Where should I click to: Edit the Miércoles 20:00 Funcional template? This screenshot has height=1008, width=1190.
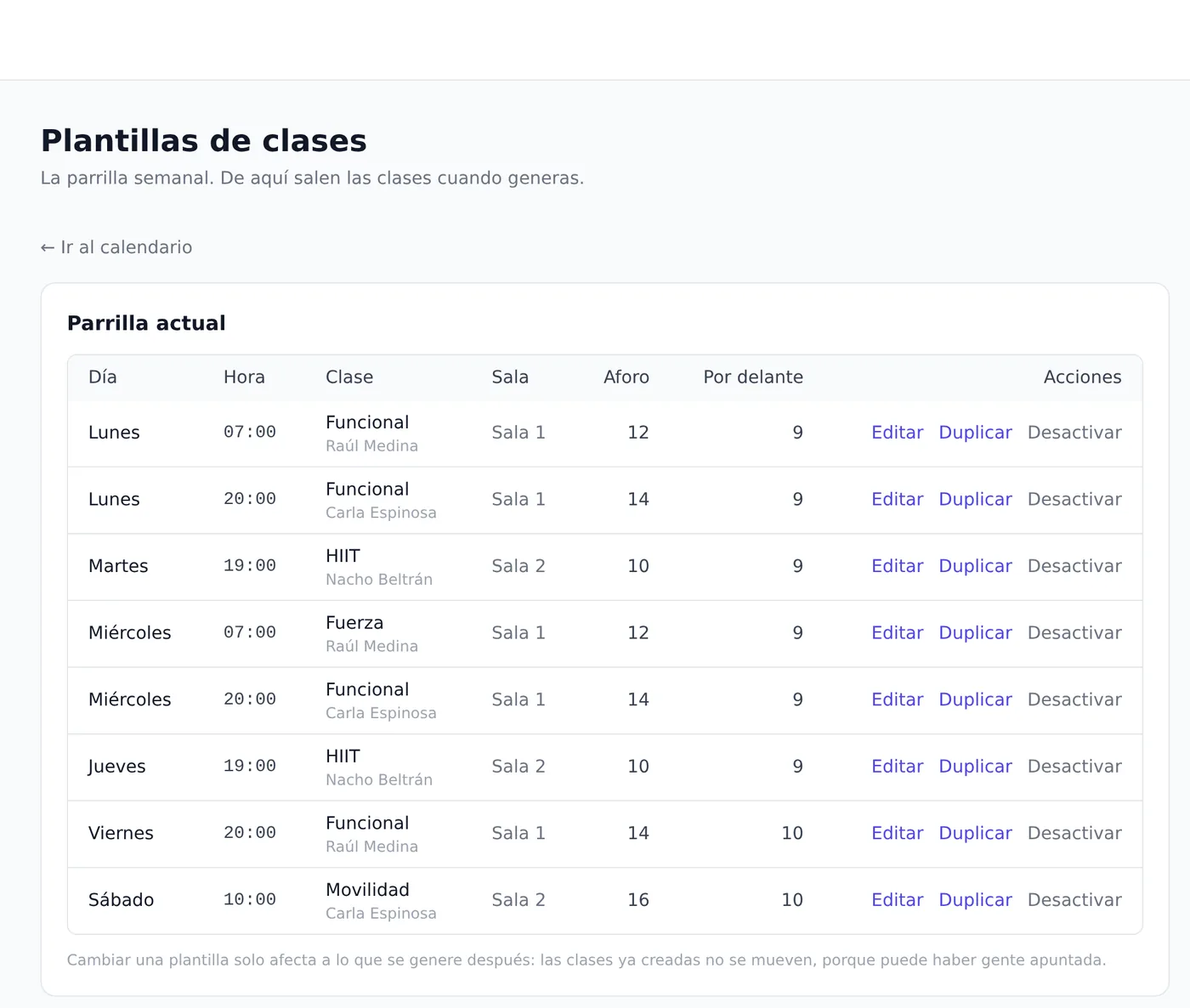tap(897, 699)
